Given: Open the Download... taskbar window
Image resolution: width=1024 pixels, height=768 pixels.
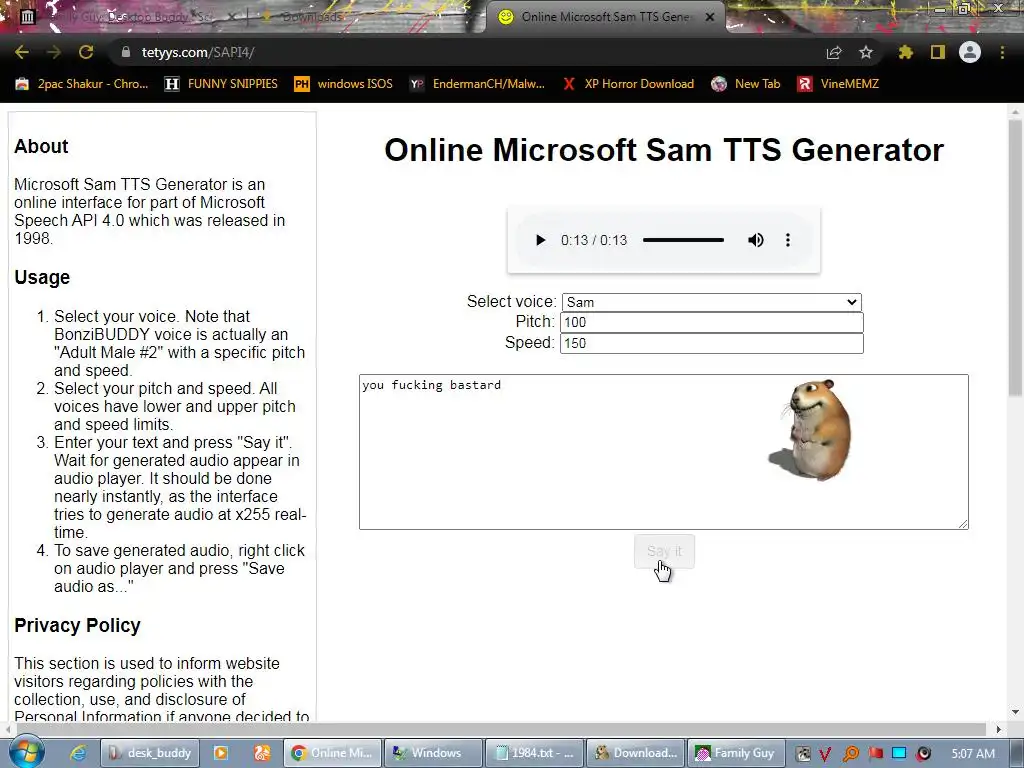Looking at the screenshot, I should (635, 753).
